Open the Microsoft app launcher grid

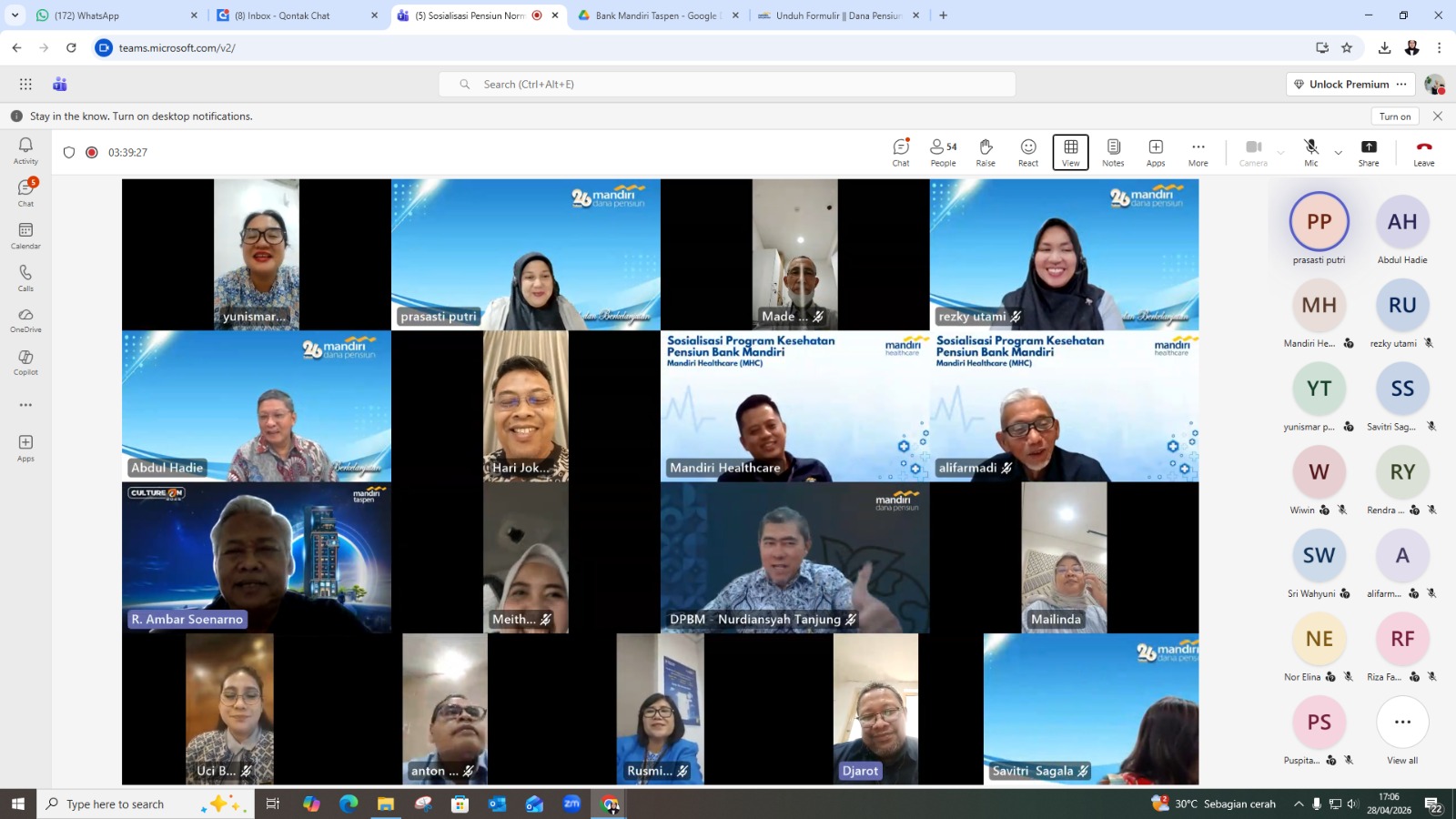[25, 84]
